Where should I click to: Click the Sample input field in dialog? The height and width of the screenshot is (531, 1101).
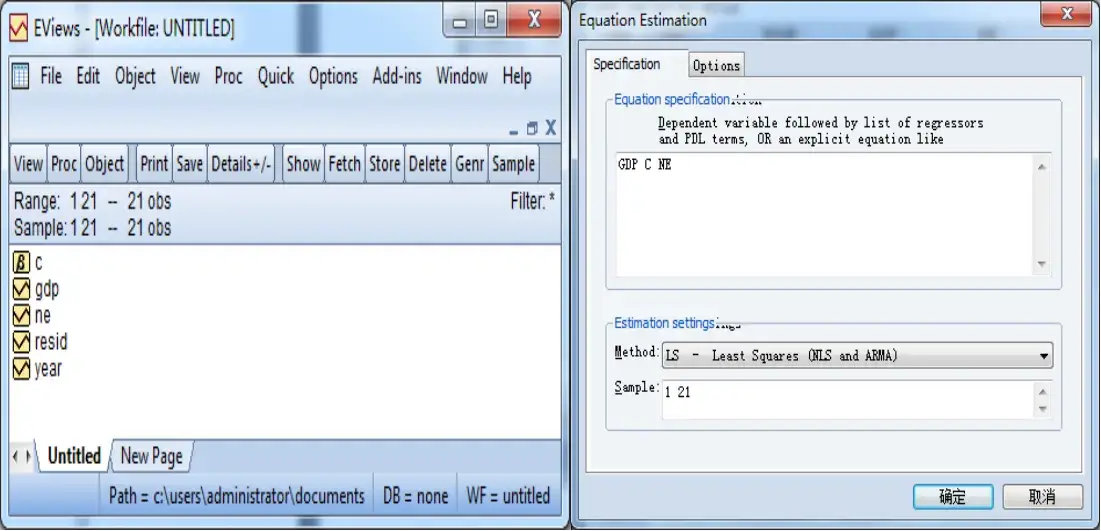848,400
